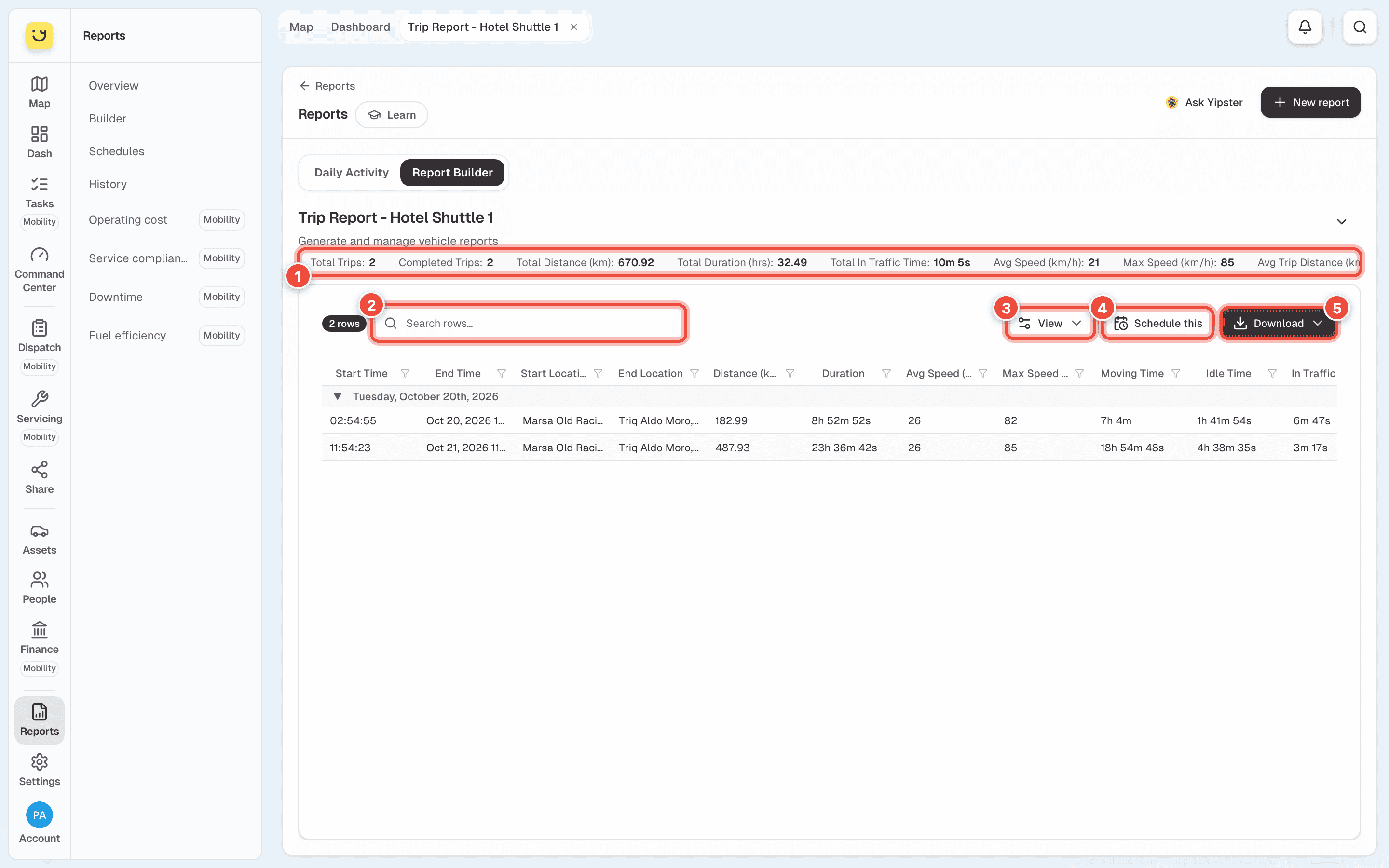Image resolution: width=1389 pixels, height=868 pixels.
Task: Switch to the Map tab
Action: pyautogui.click(x=301, y=27)
